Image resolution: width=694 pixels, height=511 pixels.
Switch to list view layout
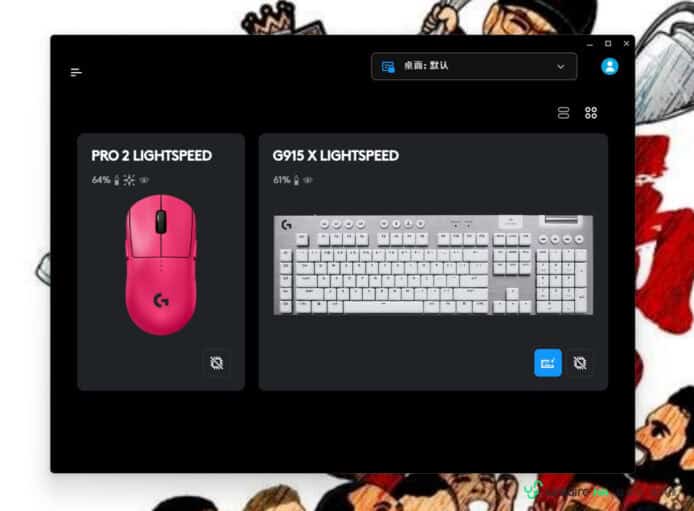point(563,113)
